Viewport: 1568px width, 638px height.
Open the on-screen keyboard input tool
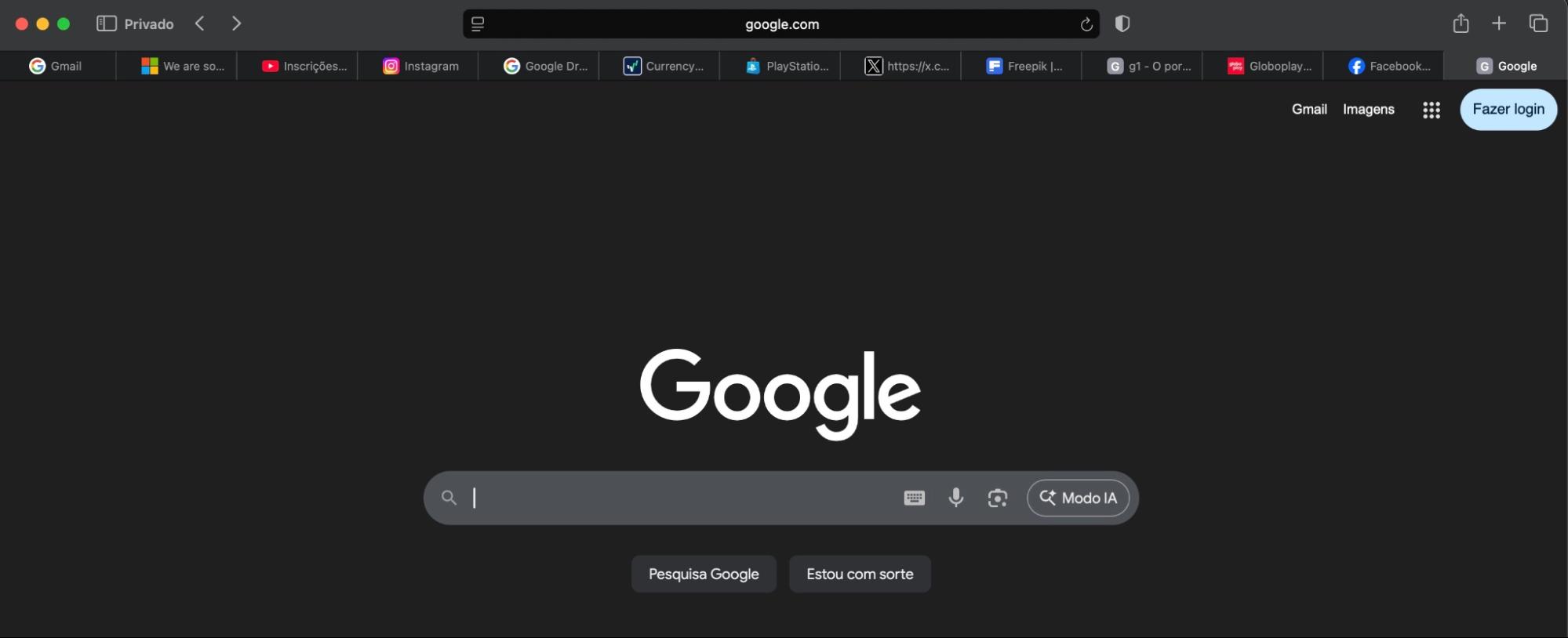point(914,498)
